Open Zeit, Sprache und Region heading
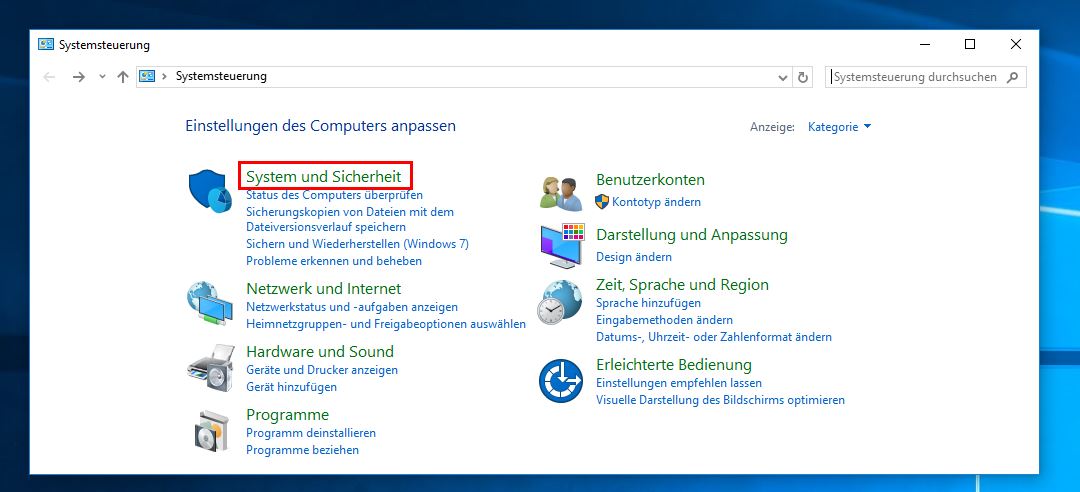 tap(682, 285)
